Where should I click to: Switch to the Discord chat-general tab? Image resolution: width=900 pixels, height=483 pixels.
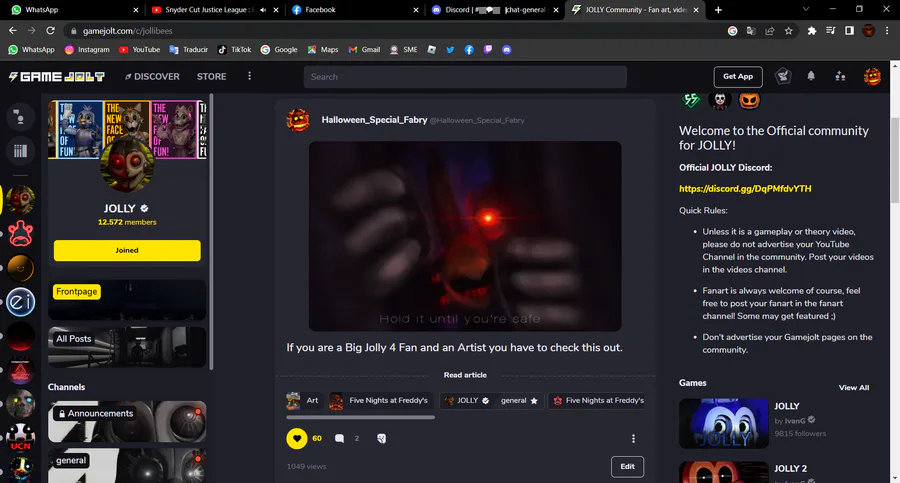coord(495,10)
